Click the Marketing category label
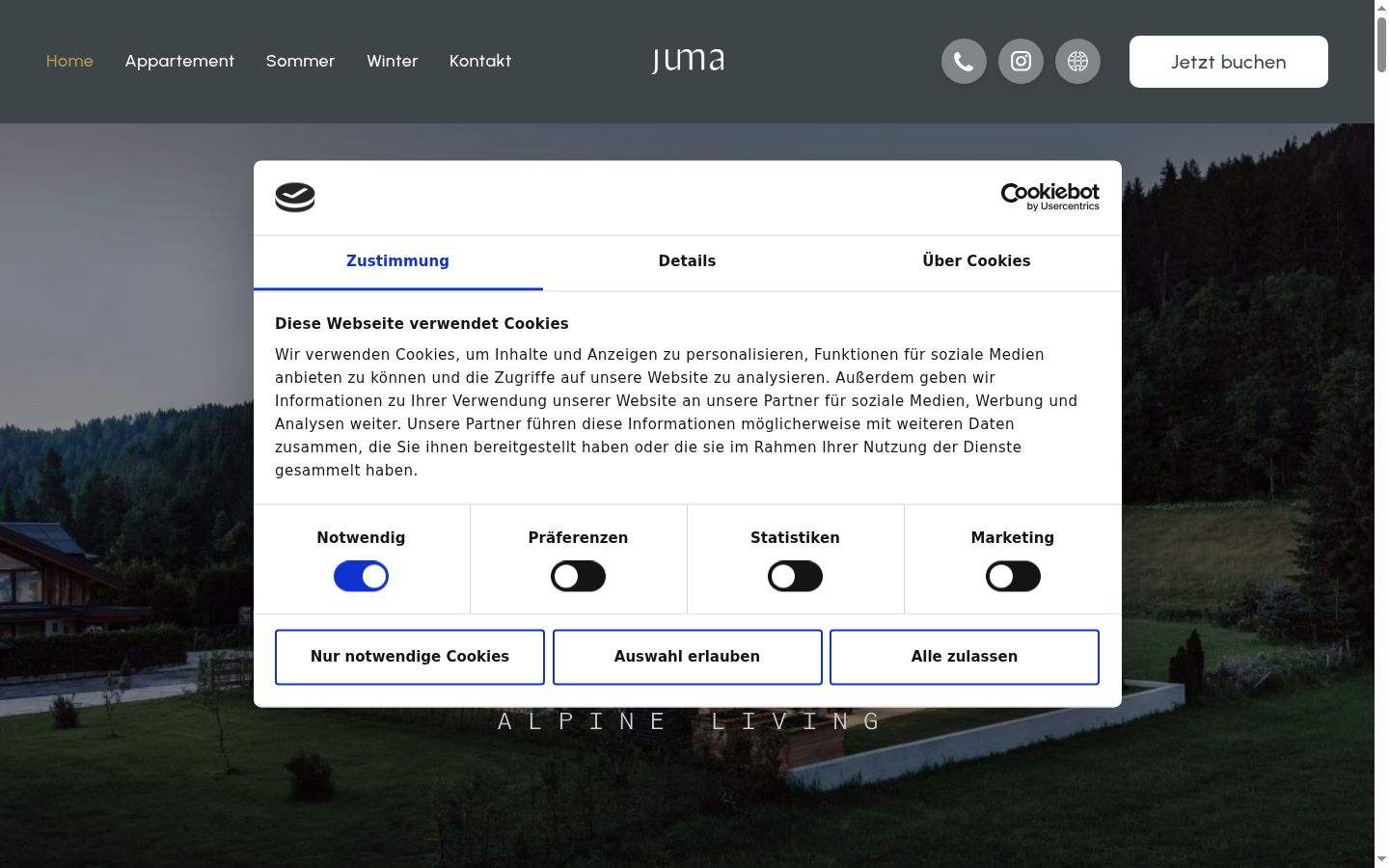Viewport: 1389px width, 868px height. tap(1013, 538)
